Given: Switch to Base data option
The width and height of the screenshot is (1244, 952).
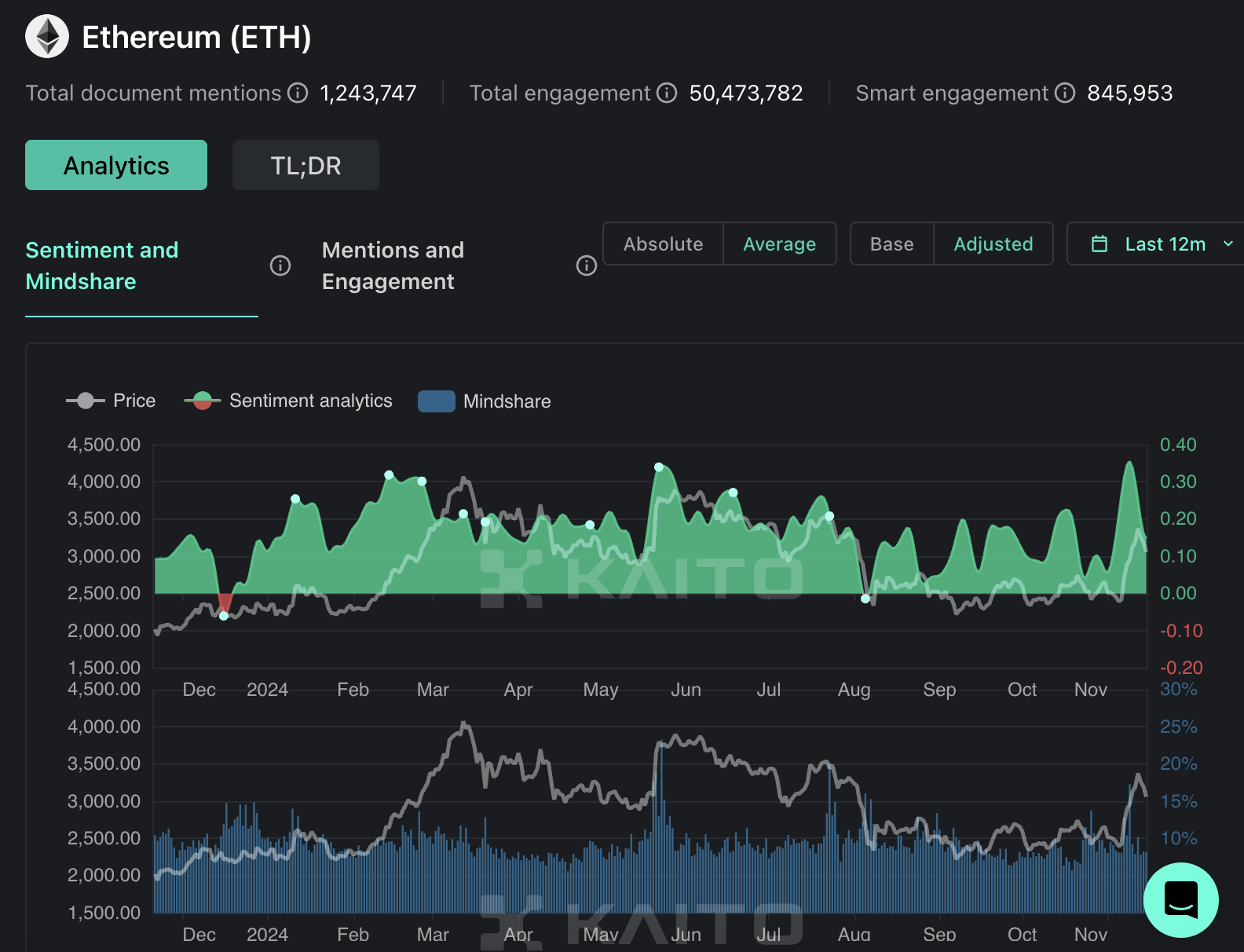Looking at the screenshot, I should (892, 243).
